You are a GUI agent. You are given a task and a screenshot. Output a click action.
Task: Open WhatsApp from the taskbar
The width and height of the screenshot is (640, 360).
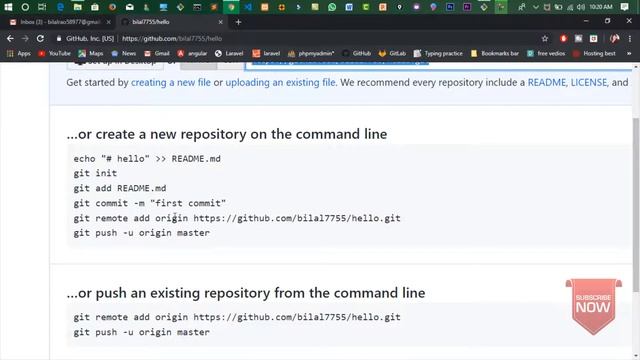332,7
